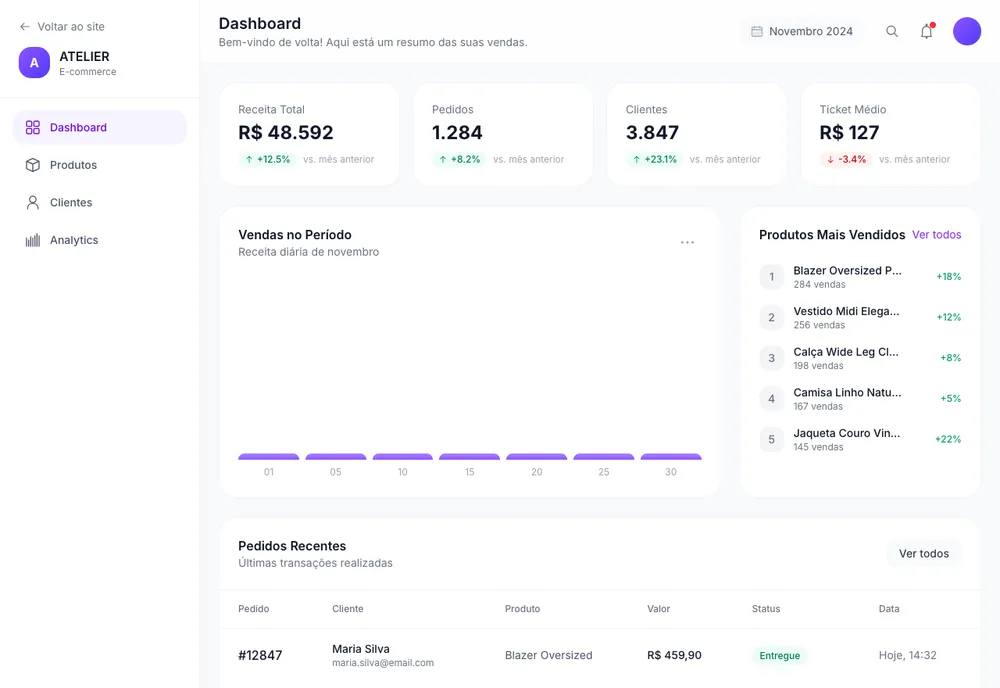Click Ver todos in Produtos Mais Vendidos
Viewport: 1000px width, 688px height.
[x=936, y=235]
